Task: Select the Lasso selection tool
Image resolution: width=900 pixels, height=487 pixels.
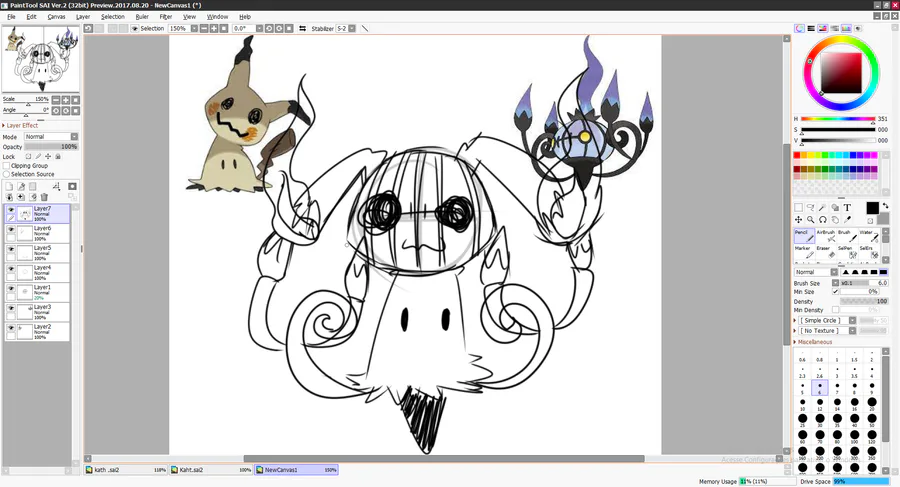Action: click(x=810, y=207)
